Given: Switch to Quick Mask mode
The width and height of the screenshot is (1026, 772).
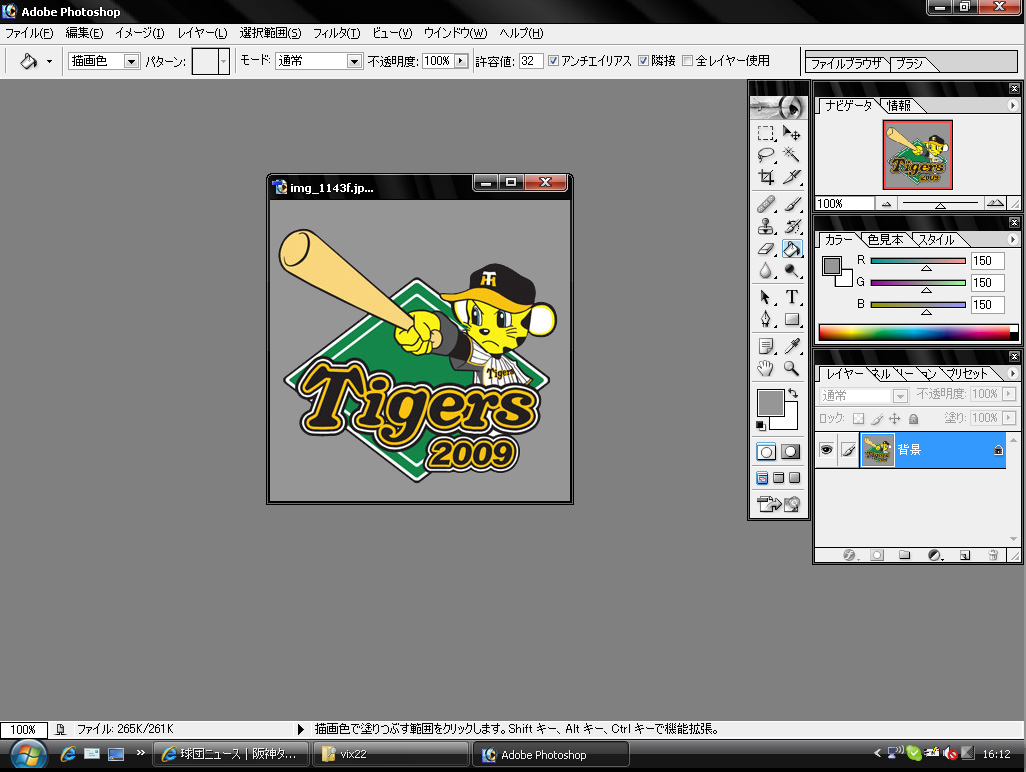Looking at the screenshot, I should point(791,452).
